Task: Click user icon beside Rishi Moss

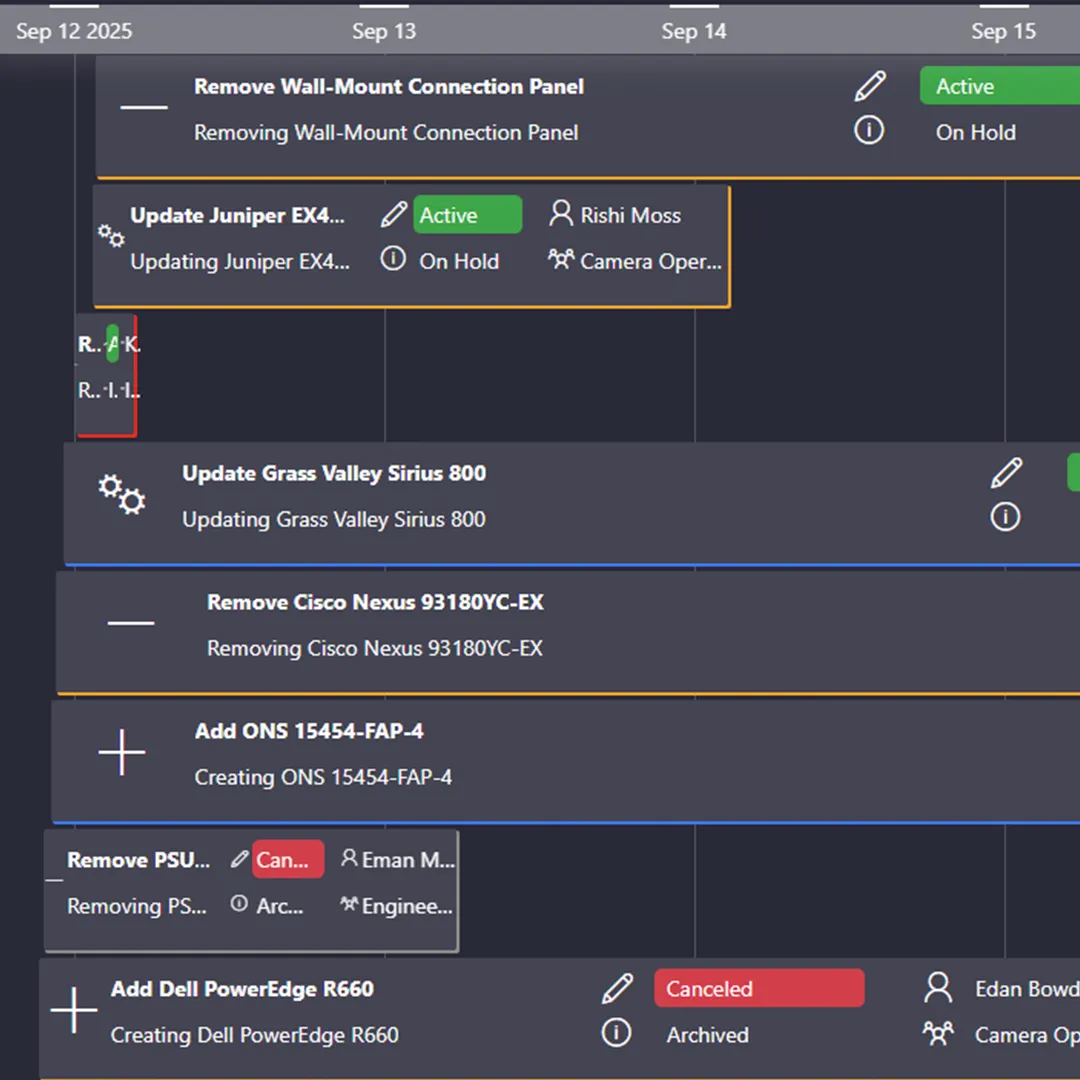Action: tap(561, 214)
